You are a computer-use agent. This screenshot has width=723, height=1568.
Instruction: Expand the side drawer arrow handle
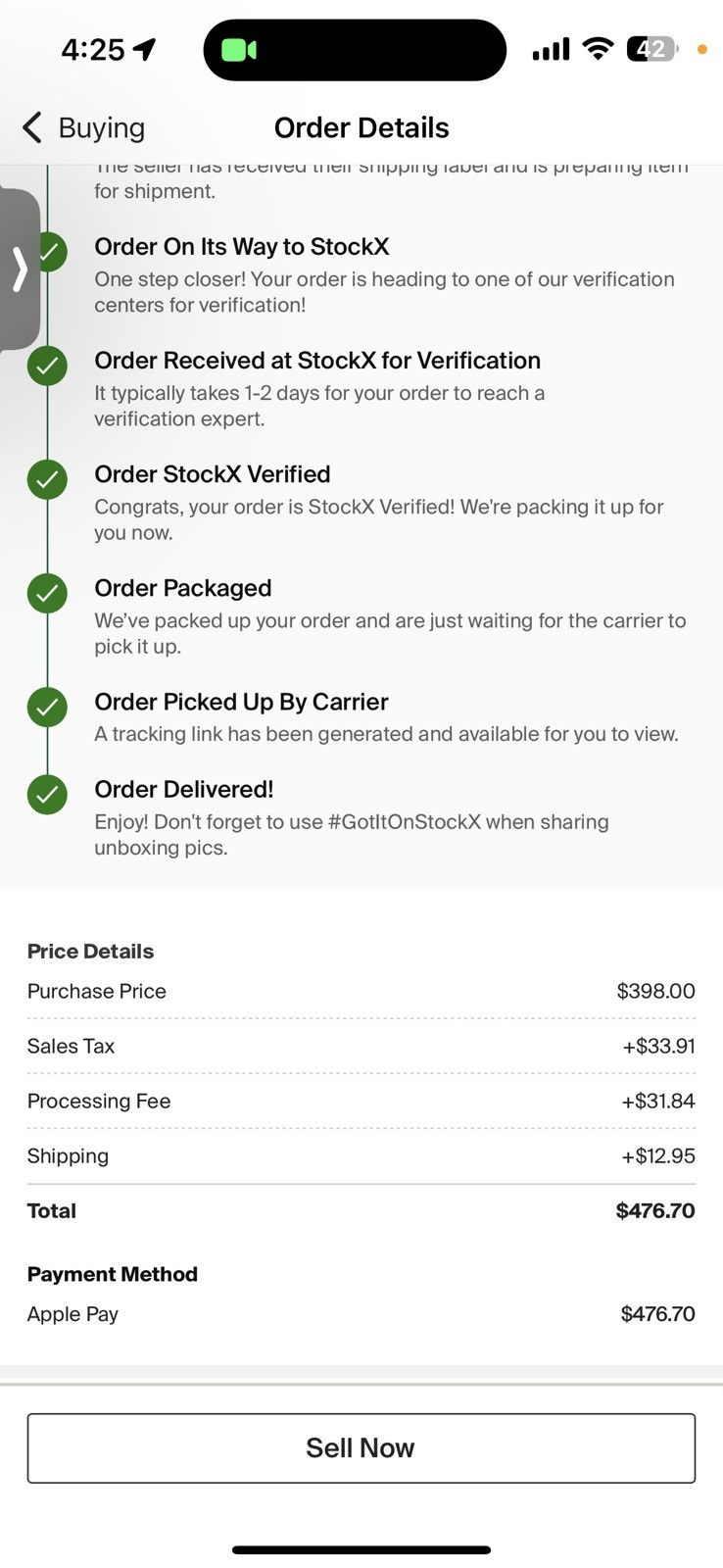[x=20, y=269]
